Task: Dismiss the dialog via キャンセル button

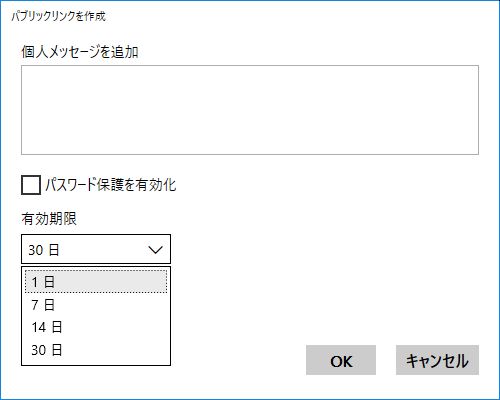Action: pos(437,360)
